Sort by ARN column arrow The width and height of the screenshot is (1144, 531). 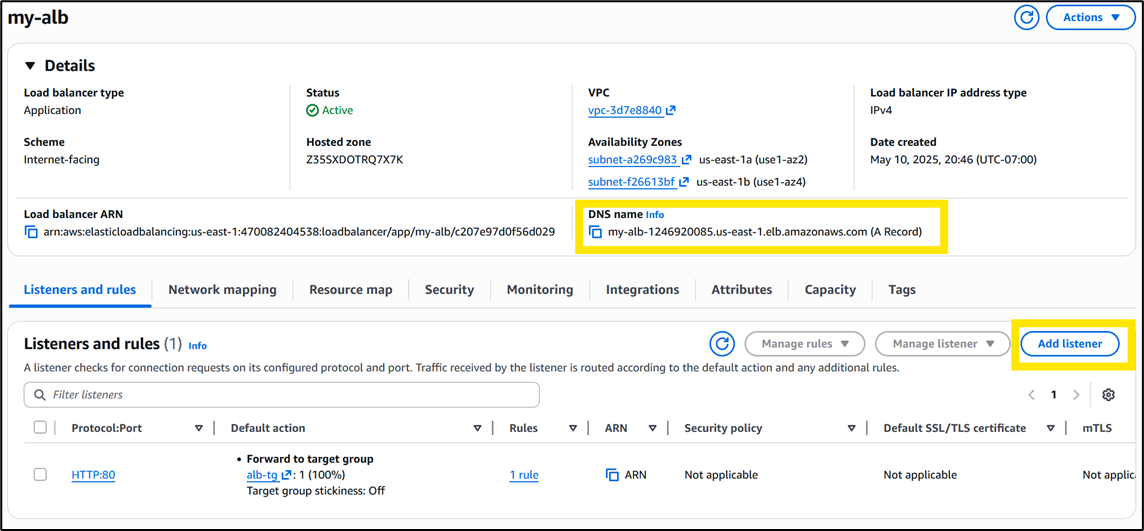652,429
